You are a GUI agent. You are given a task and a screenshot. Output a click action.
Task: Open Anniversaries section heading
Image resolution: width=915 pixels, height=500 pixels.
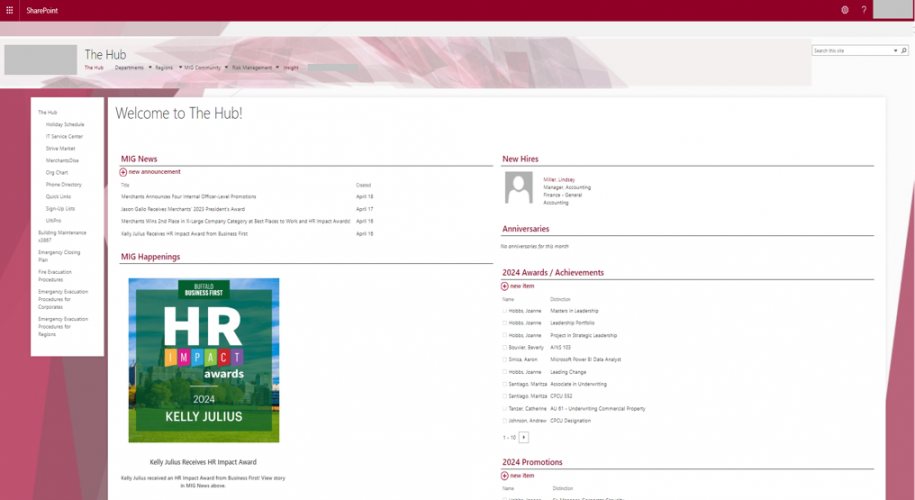[x=526, y=229]
